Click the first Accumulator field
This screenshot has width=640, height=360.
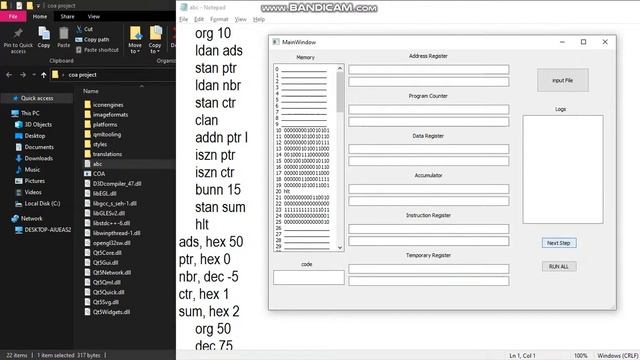click(429, 189)
